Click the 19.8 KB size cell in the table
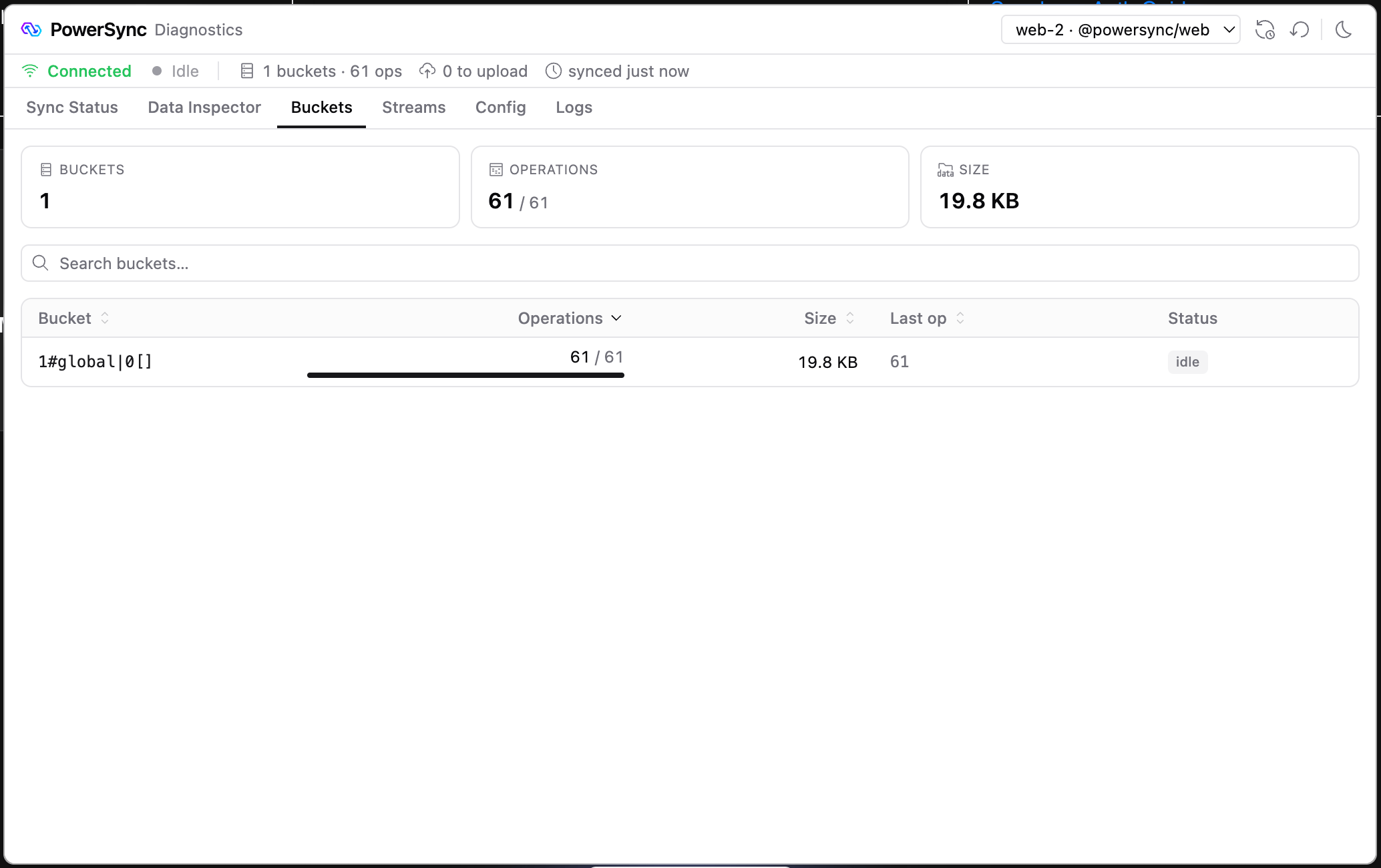Screen dimensions: 1381x868 [827, 362]
